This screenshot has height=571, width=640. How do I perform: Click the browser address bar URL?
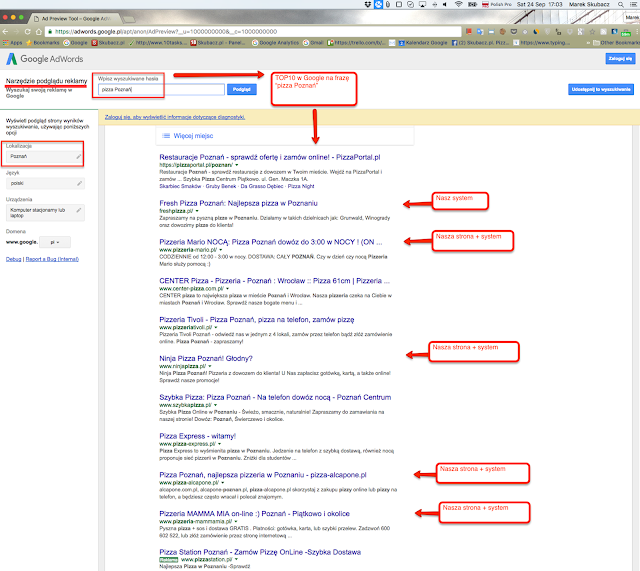click(253, 31)
